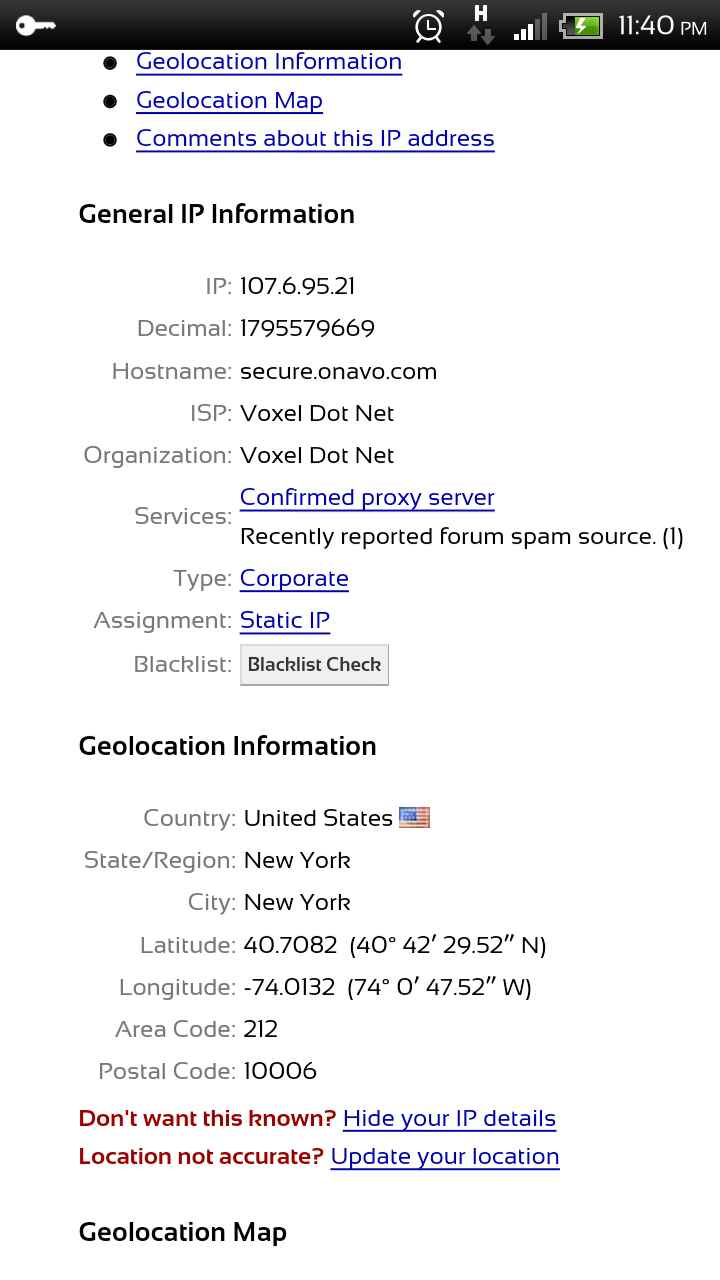Open the Geolocation Map link
Viewport: 720px width, 1280px height.
tap(229, 101)
